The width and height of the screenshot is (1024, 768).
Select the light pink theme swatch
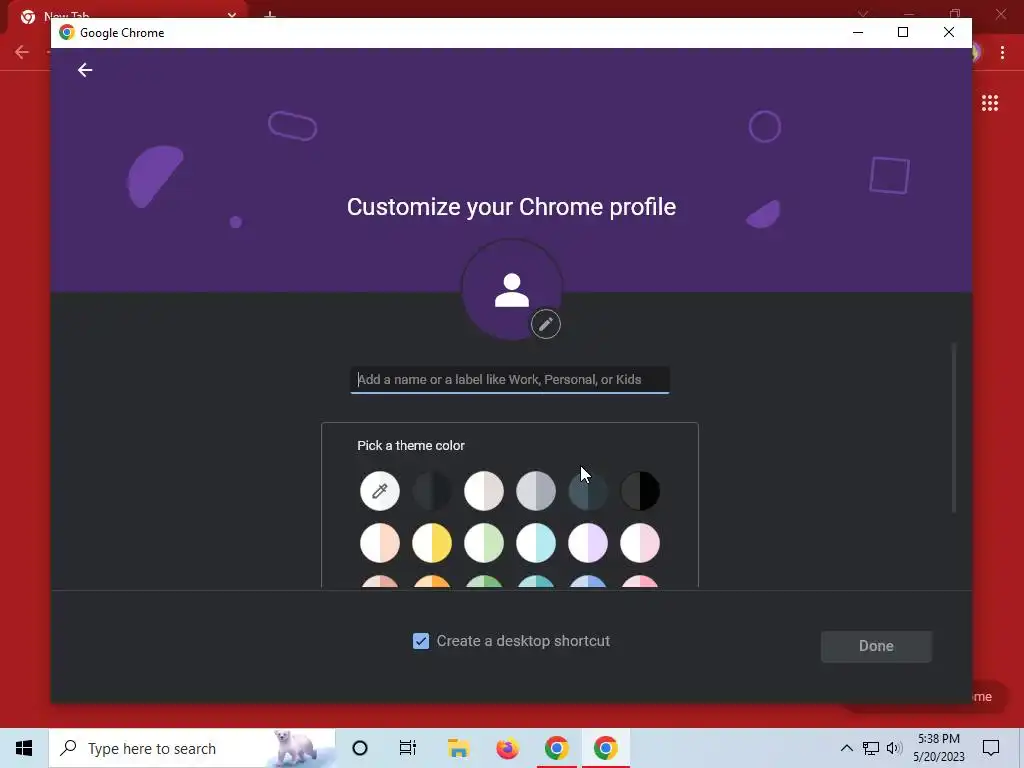pyautogui.click(x=640, y=543)
